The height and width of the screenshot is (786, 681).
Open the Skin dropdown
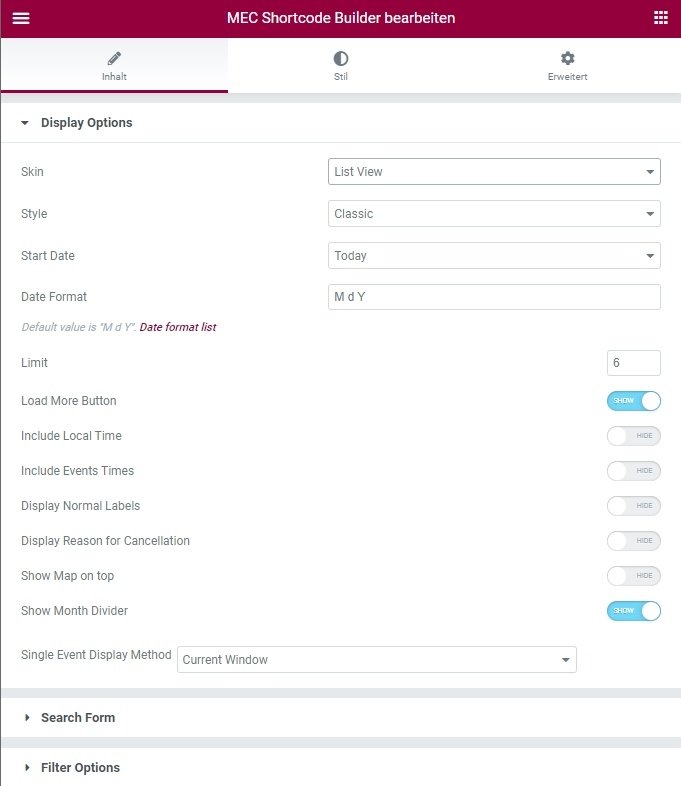point(494,172)
